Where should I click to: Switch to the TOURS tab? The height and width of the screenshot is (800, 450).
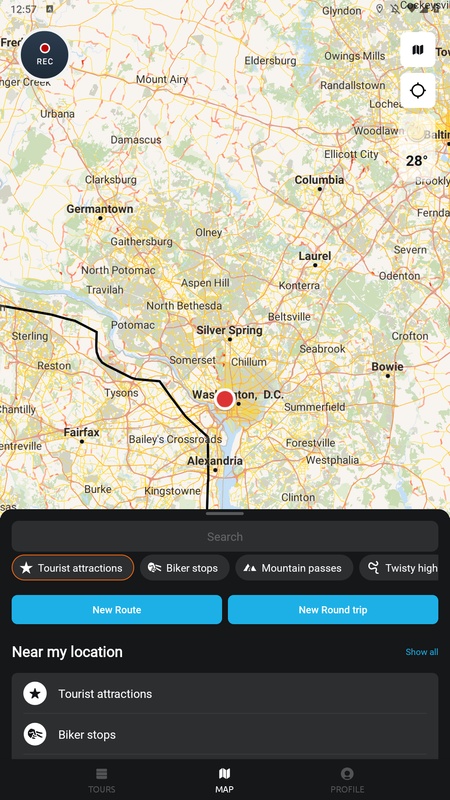102,780
